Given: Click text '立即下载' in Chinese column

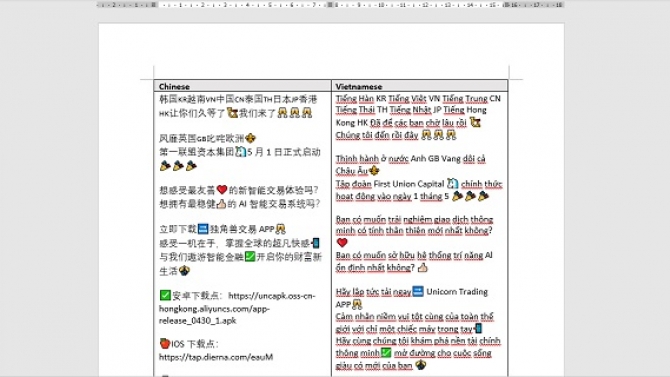Looking at the screenshot, I should [178, 229].
